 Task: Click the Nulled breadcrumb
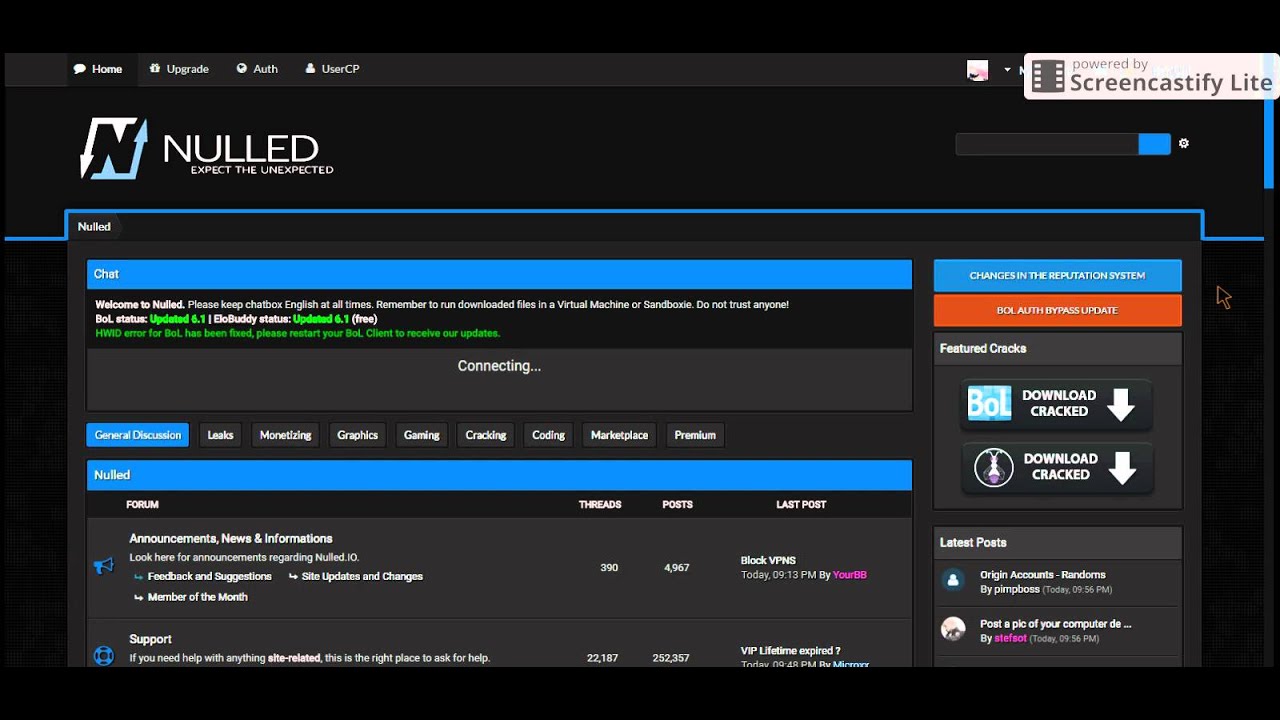pos(94,227)
